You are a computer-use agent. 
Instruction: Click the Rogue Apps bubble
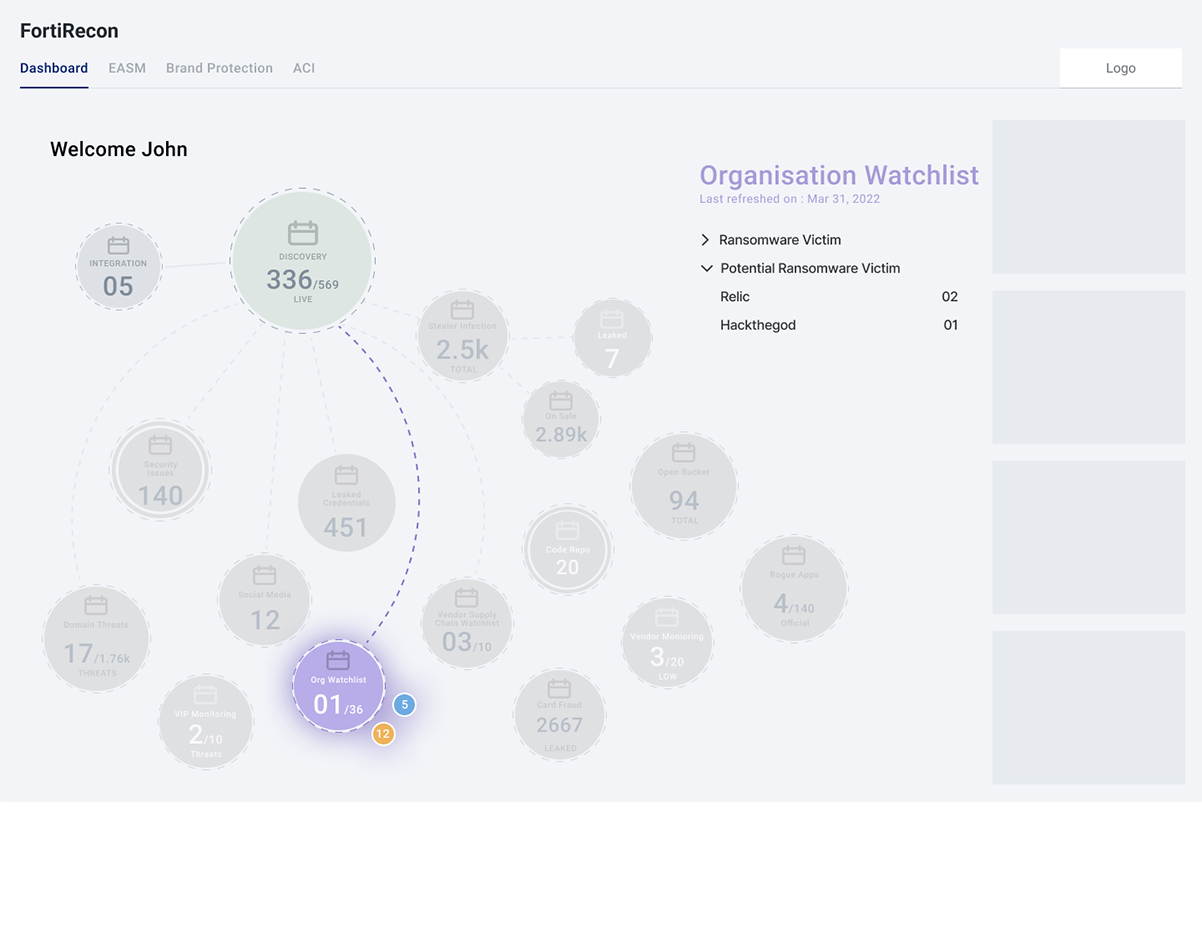(x=794, y=588)
